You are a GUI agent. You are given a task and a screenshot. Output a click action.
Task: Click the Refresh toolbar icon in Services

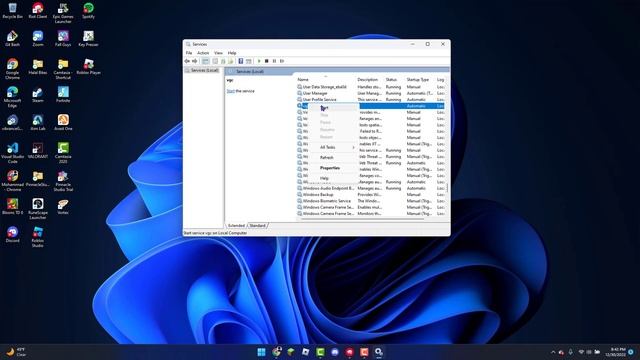click(223, 61)
